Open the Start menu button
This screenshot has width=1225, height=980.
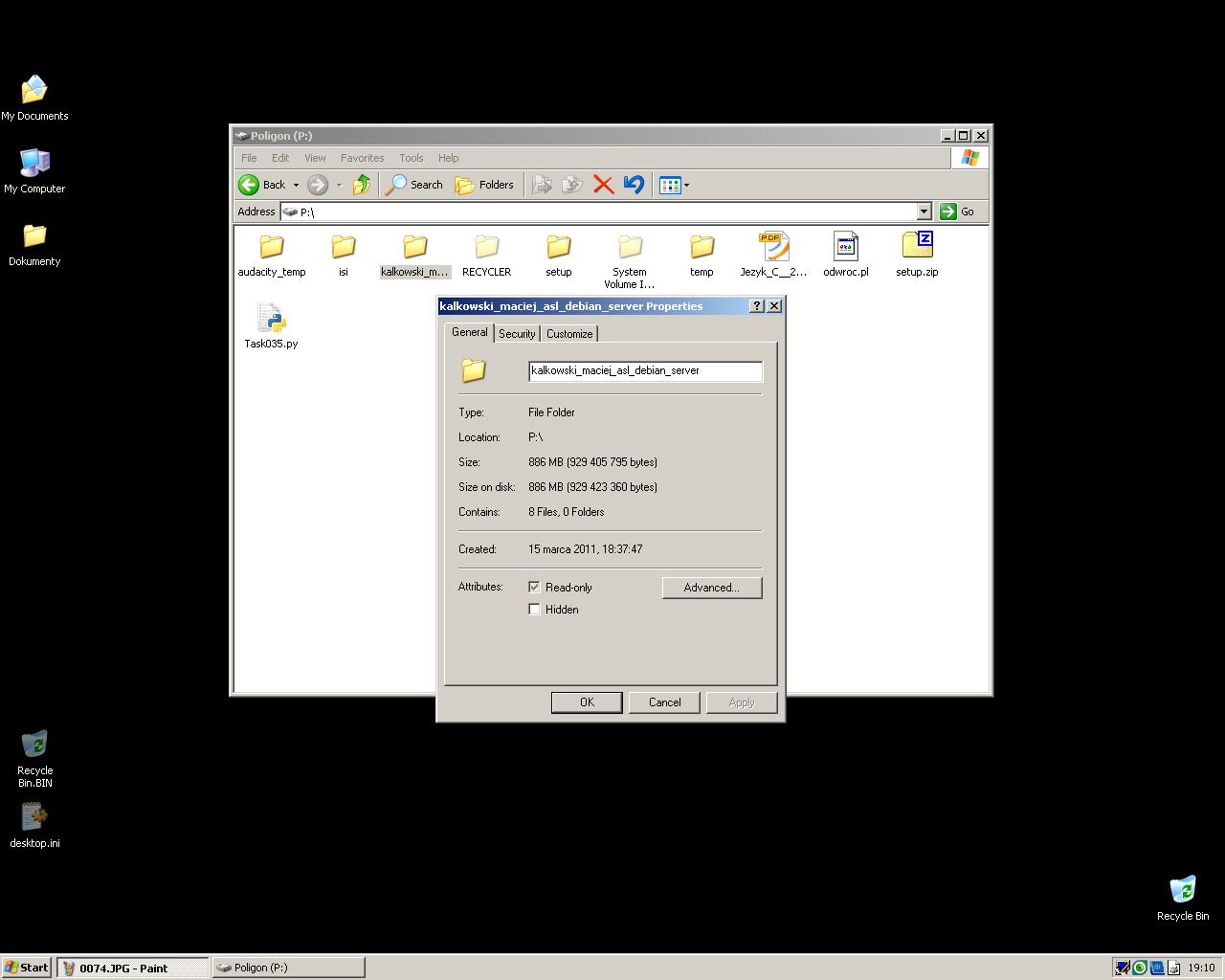(26, 968)
